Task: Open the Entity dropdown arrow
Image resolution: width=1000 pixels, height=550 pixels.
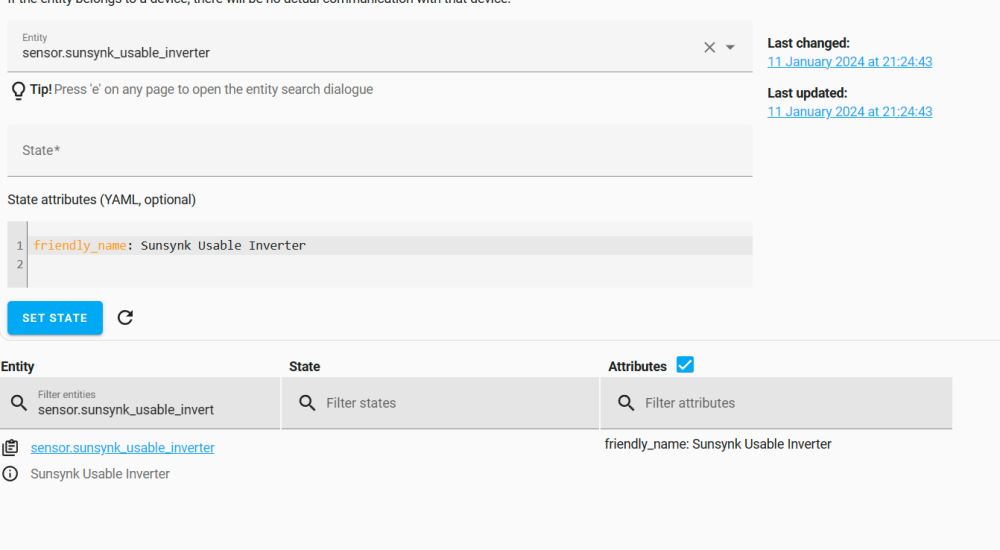Action: (730, 47)
